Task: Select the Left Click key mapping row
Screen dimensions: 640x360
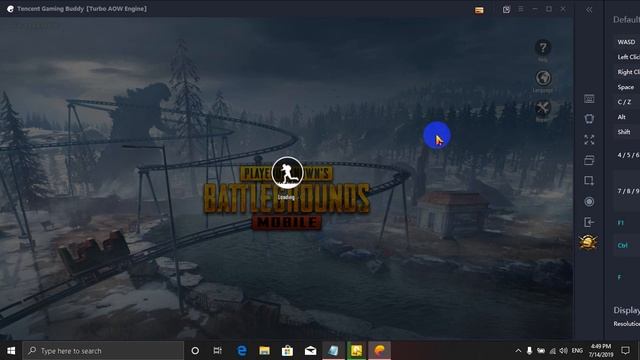Action: (627, 57)
